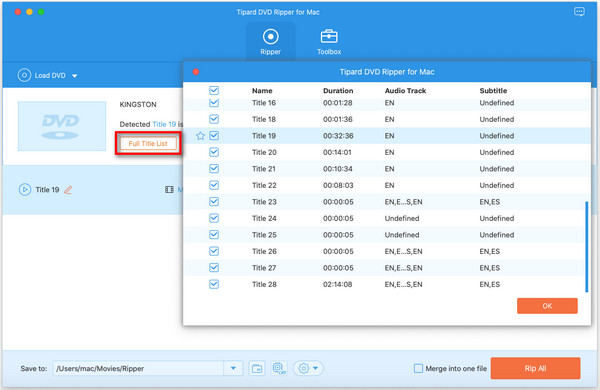Image resolution: width=600 pixels, height=390 pixels.
Task: Click the Save to path field
Action: (x=138, y=369)
